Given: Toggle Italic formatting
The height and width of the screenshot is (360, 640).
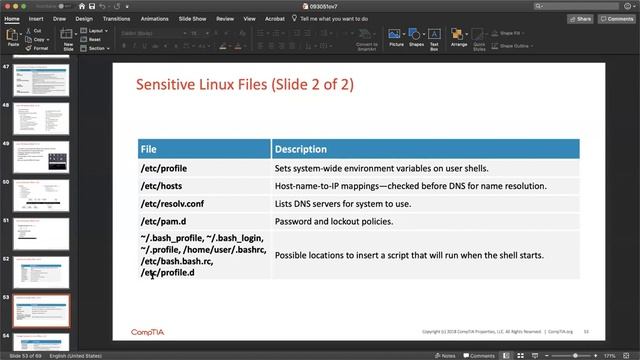Looking at the screenshot, I should point(134,46).
